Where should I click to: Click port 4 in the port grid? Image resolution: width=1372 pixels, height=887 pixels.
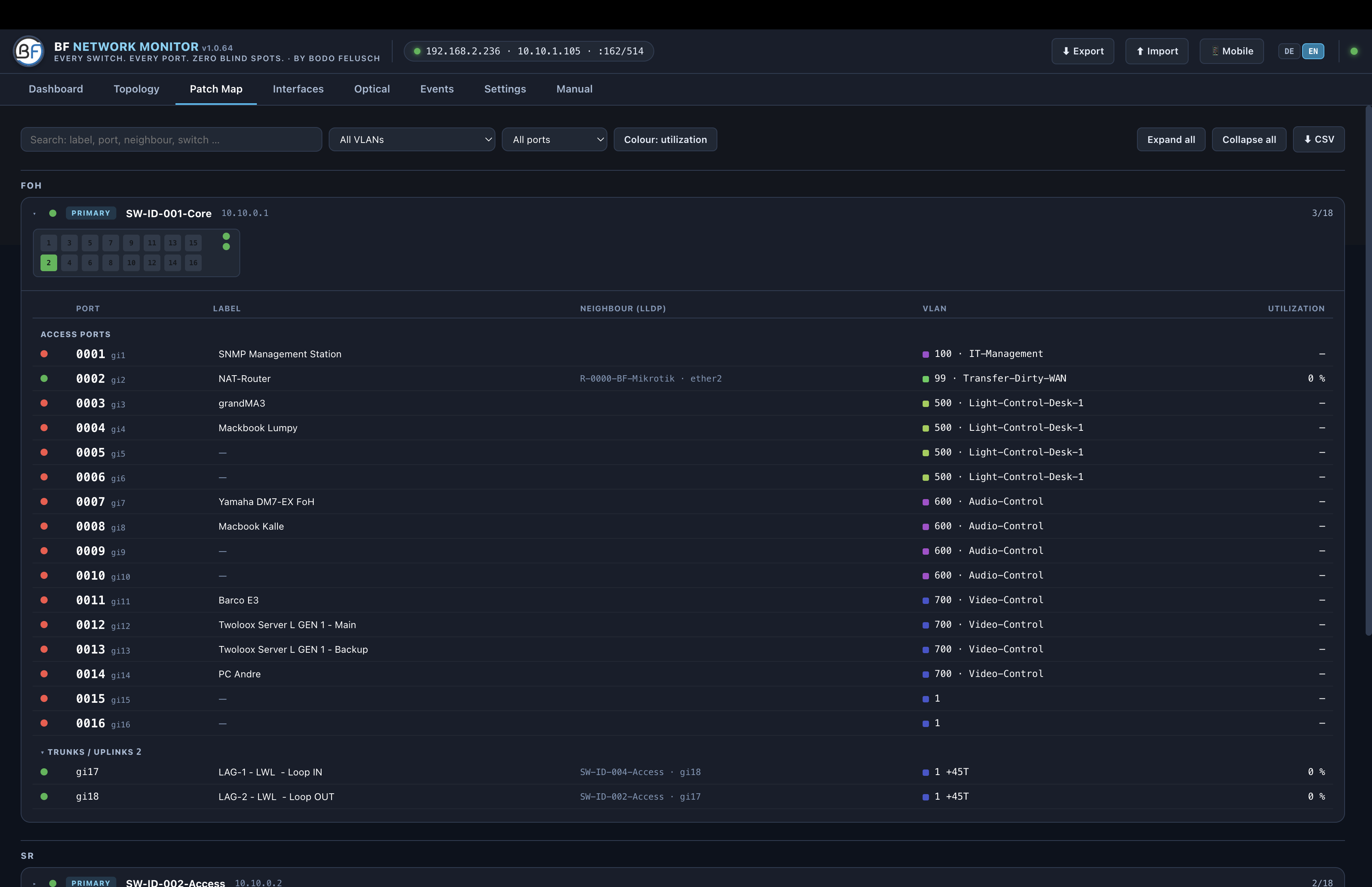click(x=69, y=262)
